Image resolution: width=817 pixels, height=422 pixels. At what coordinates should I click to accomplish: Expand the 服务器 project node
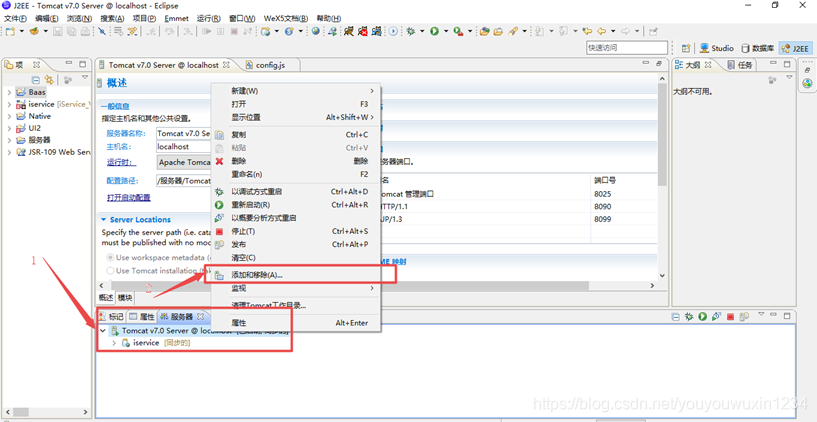(x=9, y=140)
